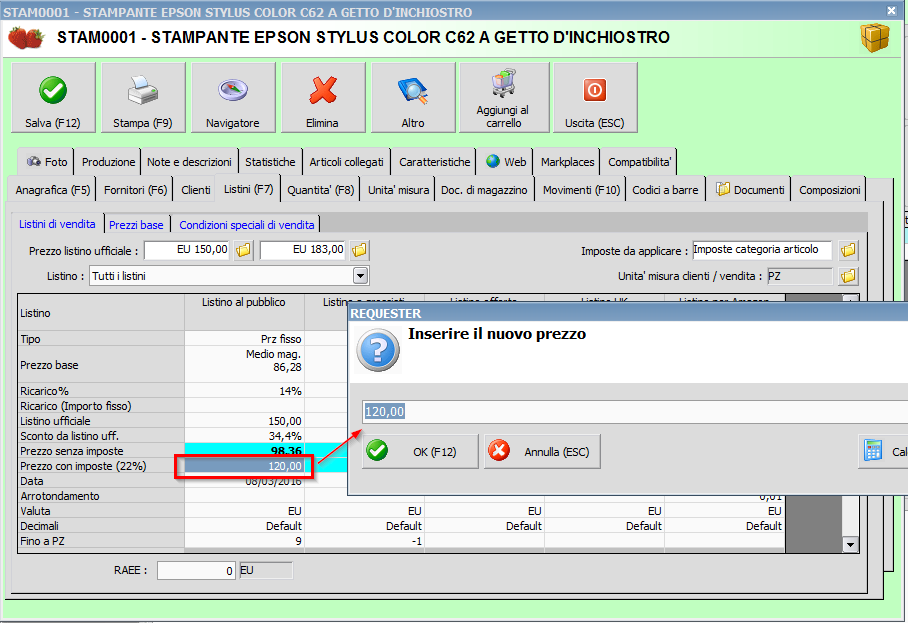Screen dimensions: 908x623
Task: Open the Web tab
Action: click(x=506, y=162)
